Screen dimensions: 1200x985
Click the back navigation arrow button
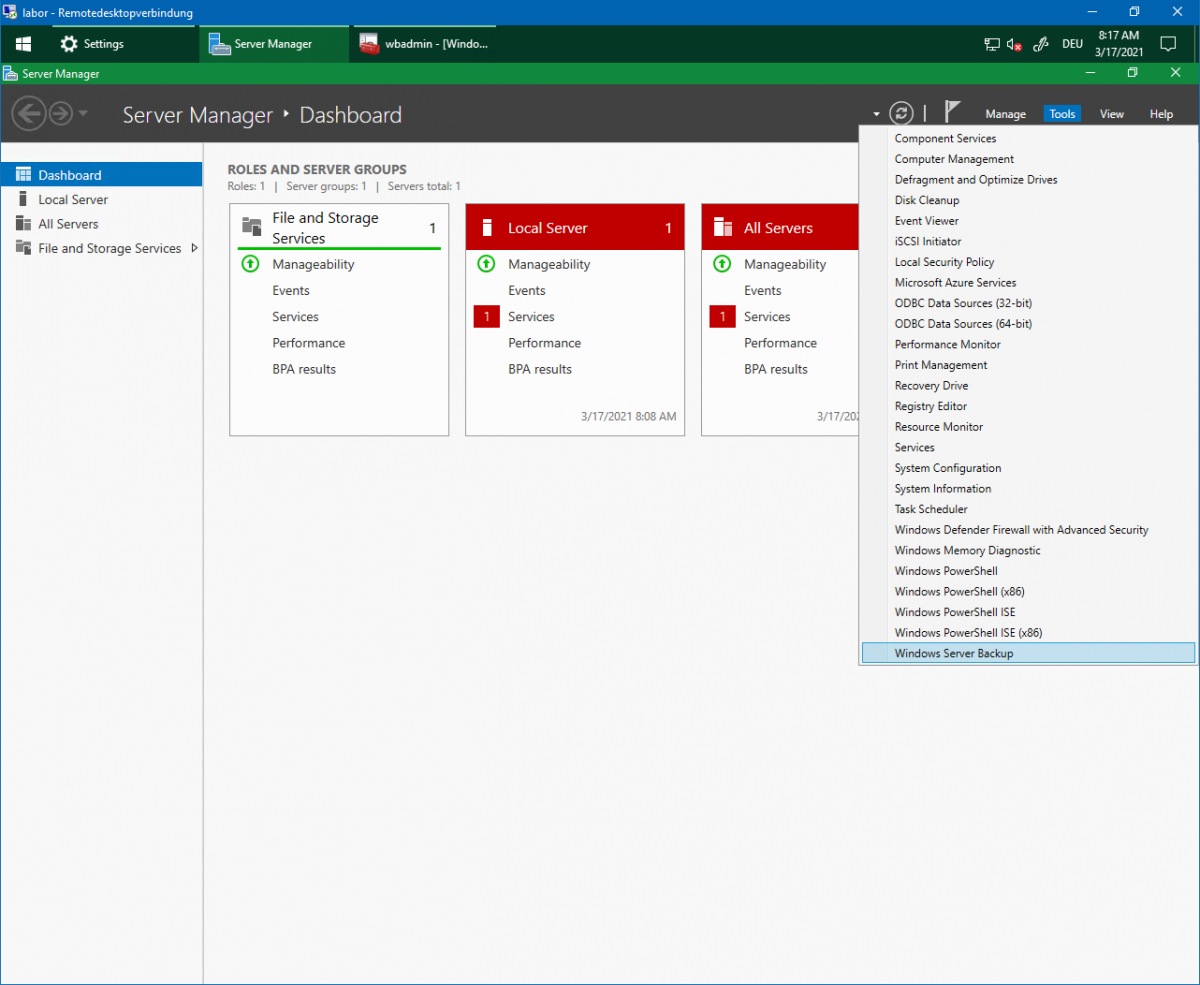pos(28,114)
